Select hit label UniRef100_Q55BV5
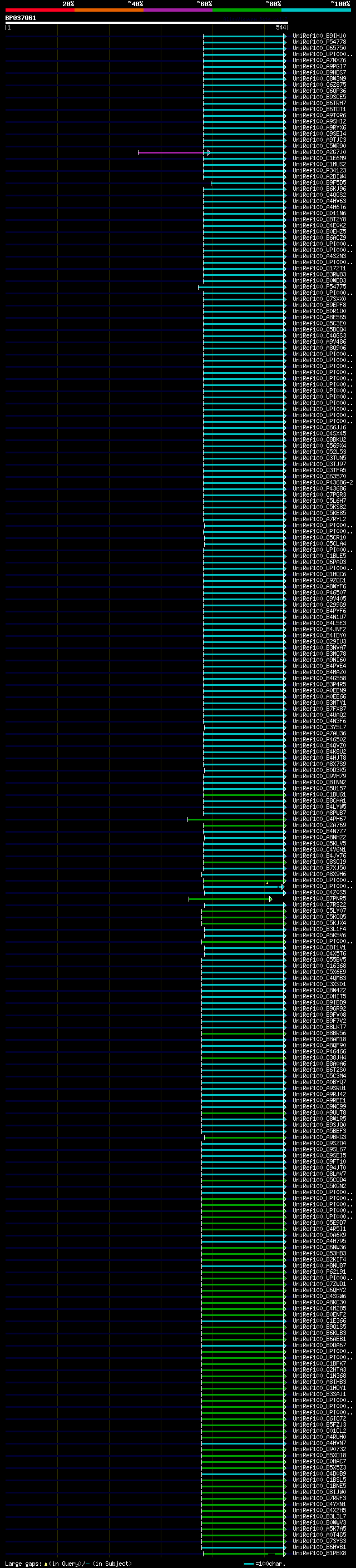356x1568 pixels. coord(319,959)
